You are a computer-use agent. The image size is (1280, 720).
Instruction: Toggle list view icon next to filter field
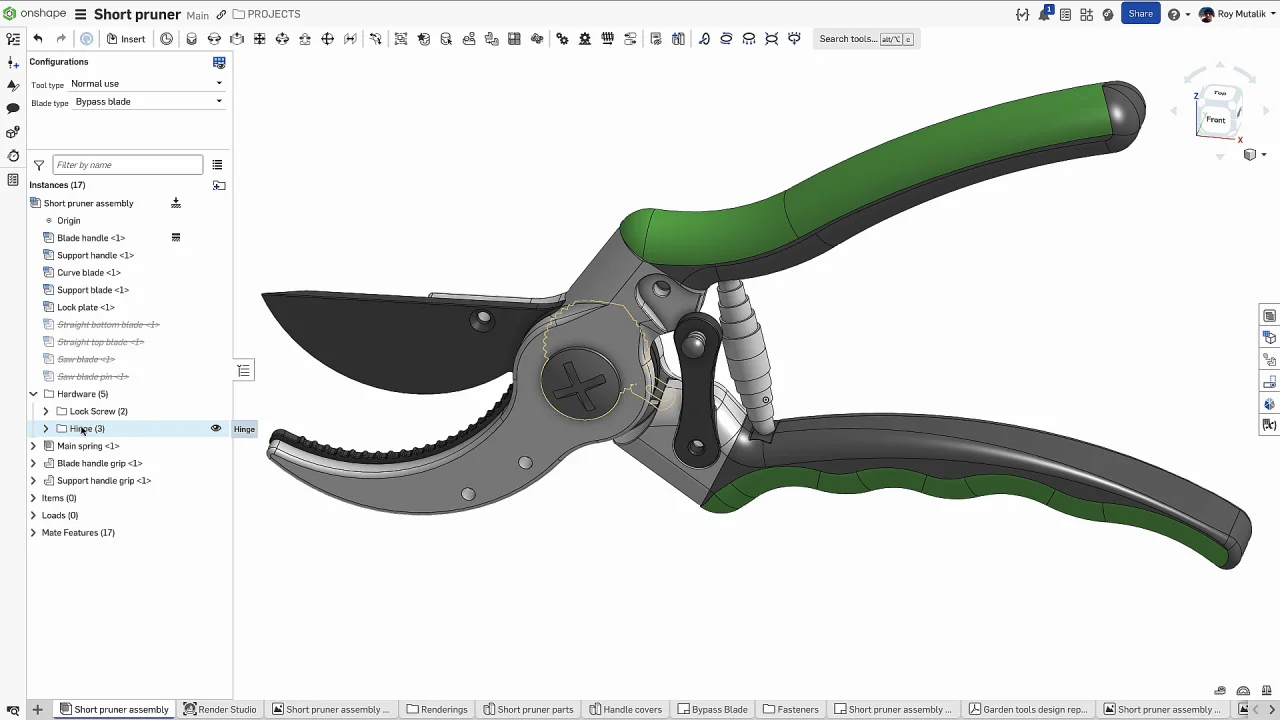click(x=217, y=165)
